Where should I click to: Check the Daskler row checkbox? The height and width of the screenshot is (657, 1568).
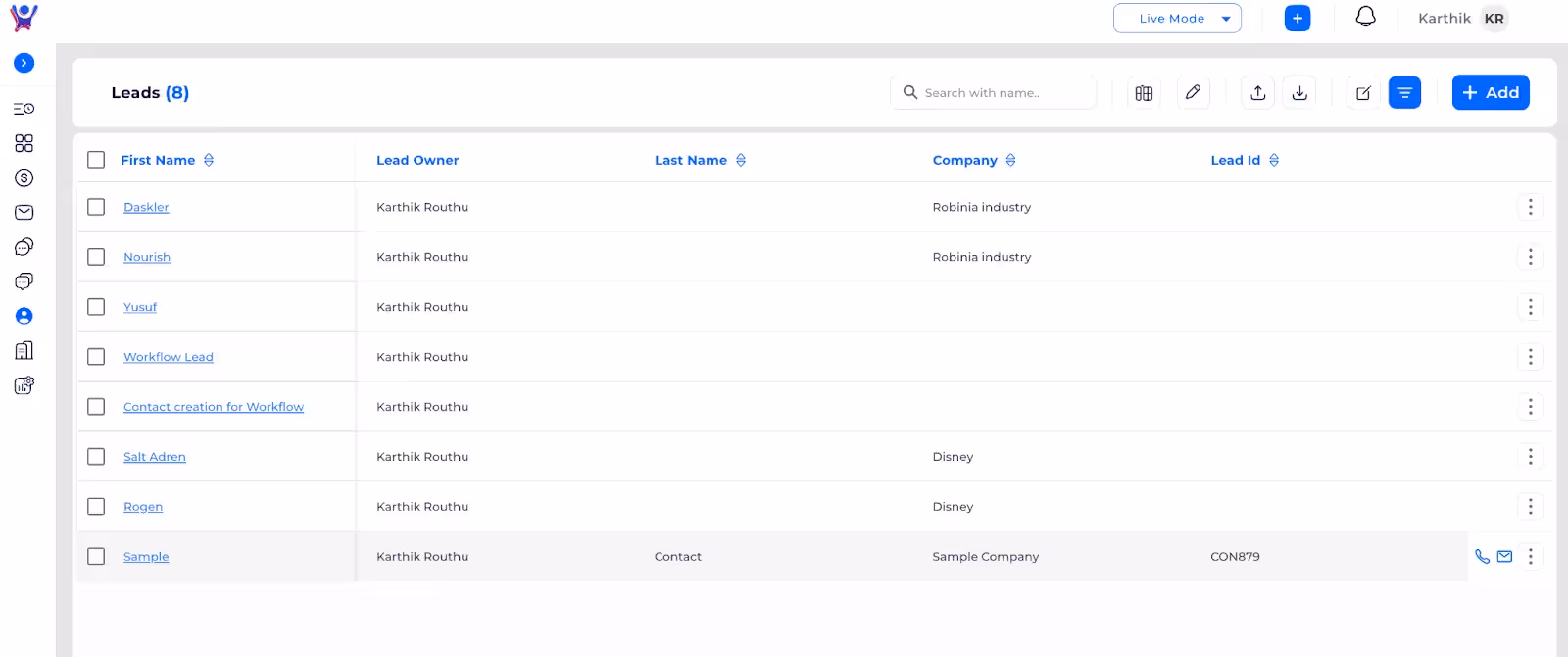coord(96,207)
